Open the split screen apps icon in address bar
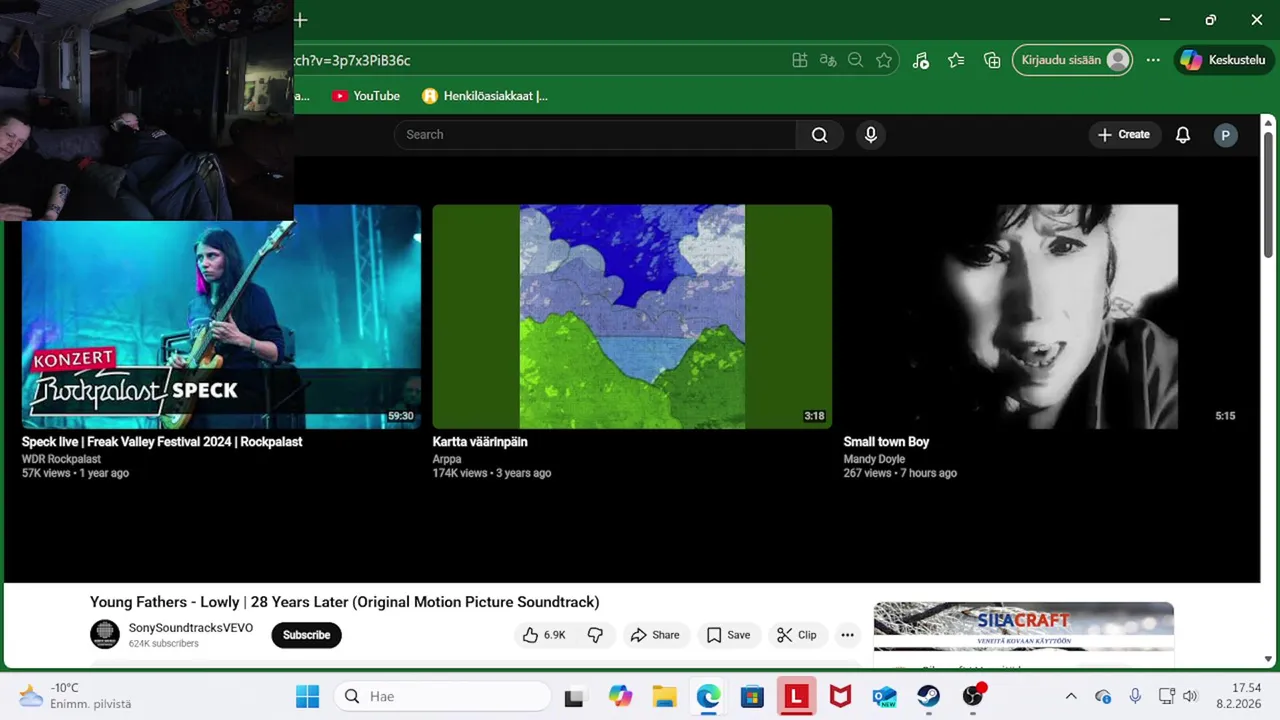The width and height of the screenshot is (1280, 720). click(x=800, y=60)
